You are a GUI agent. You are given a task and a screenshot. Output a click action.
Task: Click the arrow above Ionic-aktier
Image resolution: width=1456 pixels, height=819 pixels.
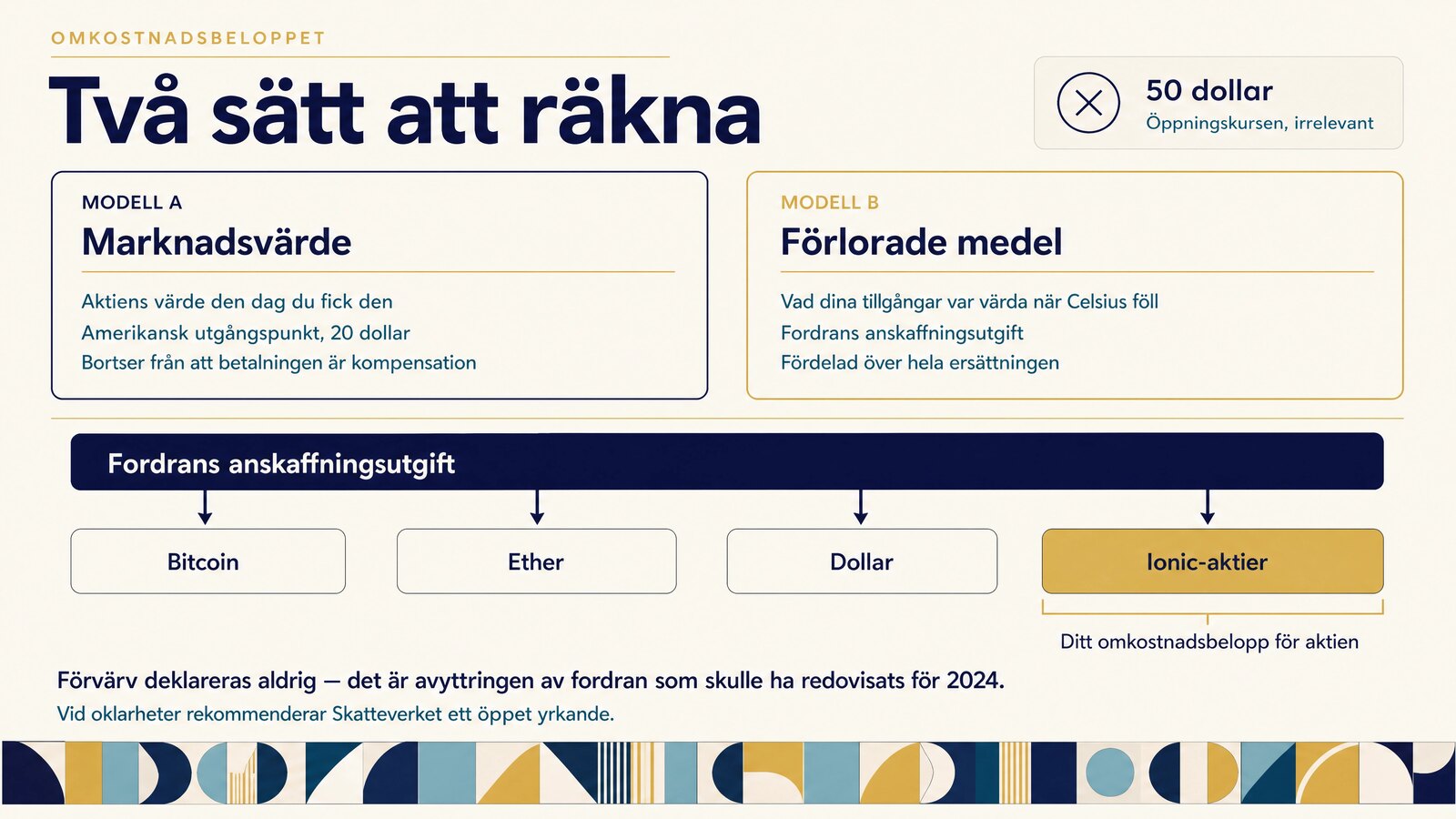coord(1208,507)
